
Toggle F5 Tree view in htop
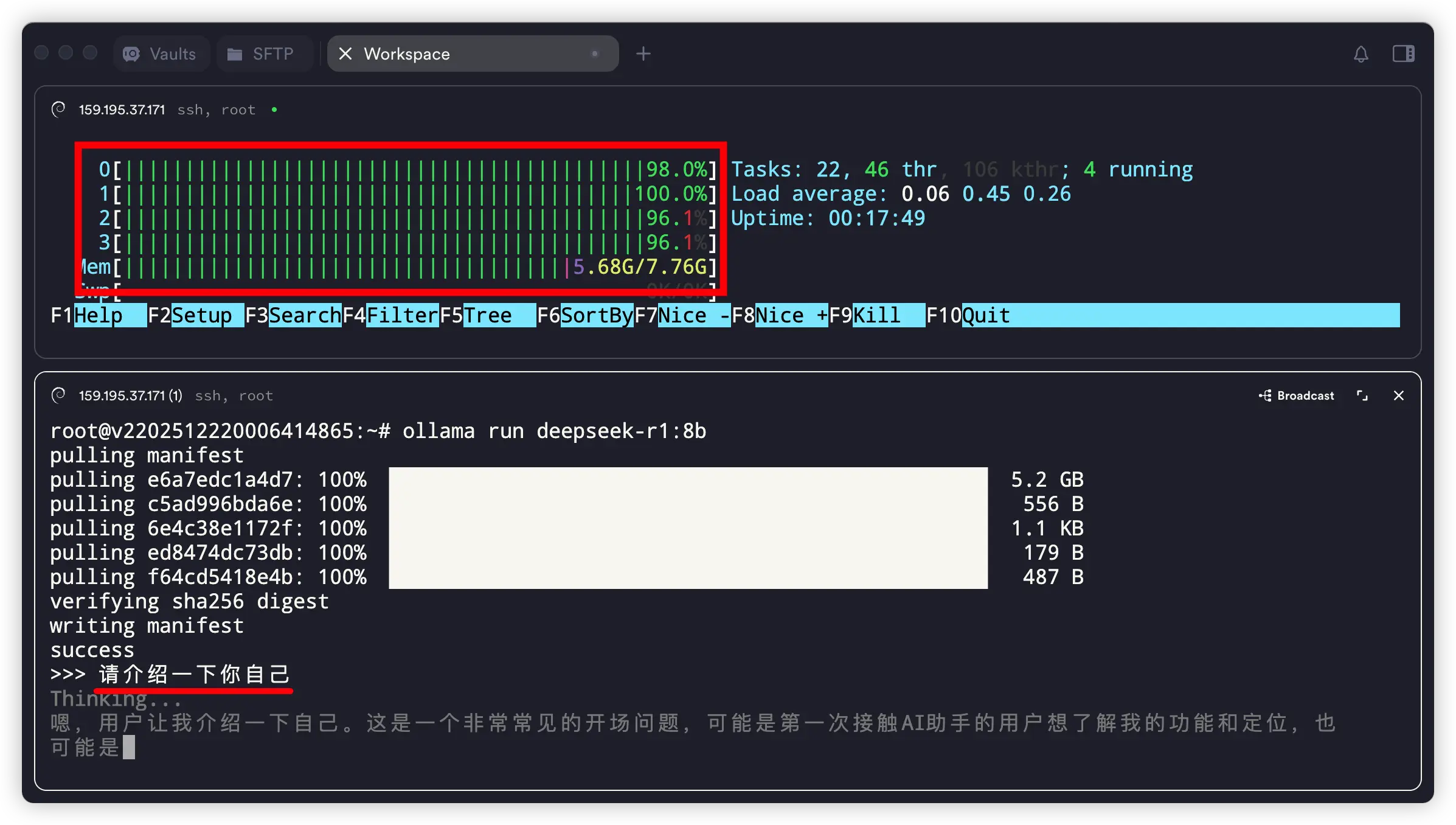(488, 315)
